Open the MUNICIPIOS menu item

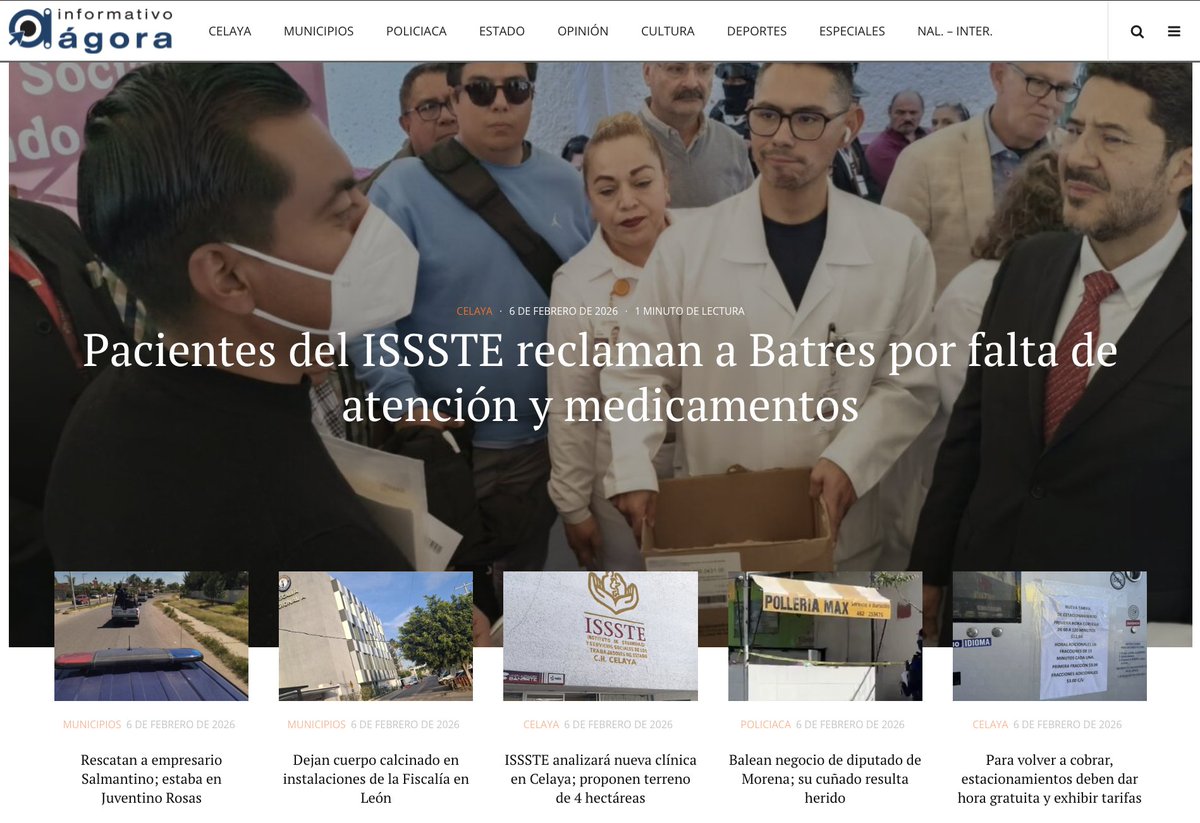[x=318, y=31]
